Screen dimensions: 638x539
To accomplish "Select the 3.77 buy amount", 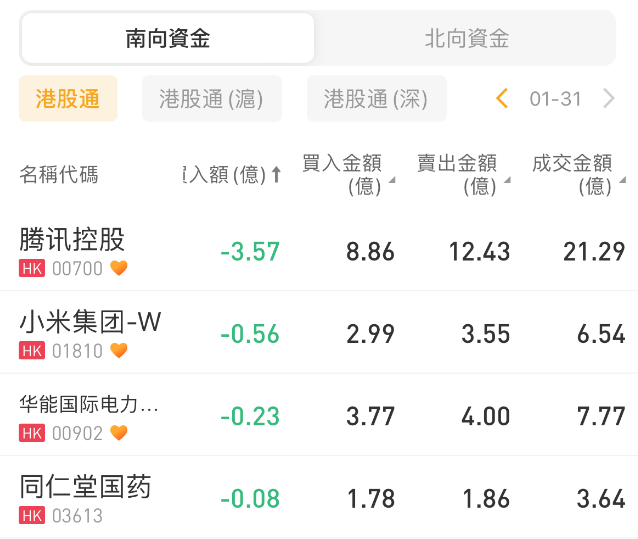I will pyautogui.click(x=370, y=416).
